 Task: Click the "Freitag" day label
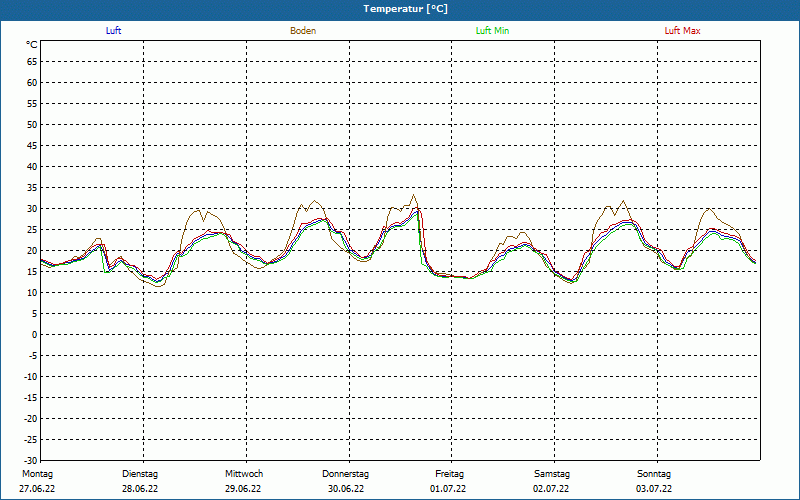point(449,474)
